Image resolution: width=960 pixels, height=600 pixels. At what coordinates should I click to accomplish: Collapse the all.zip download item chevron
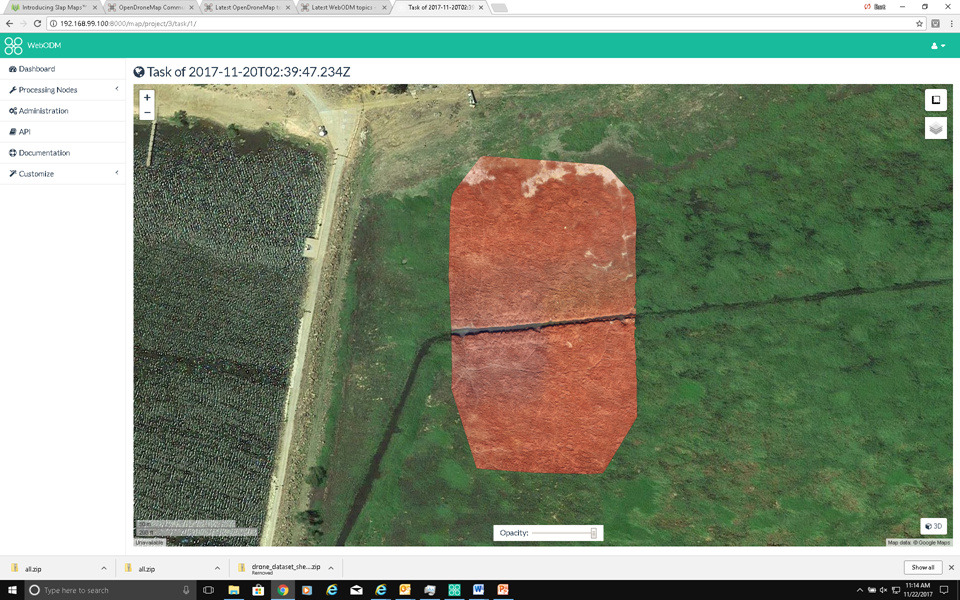point(105,567)
